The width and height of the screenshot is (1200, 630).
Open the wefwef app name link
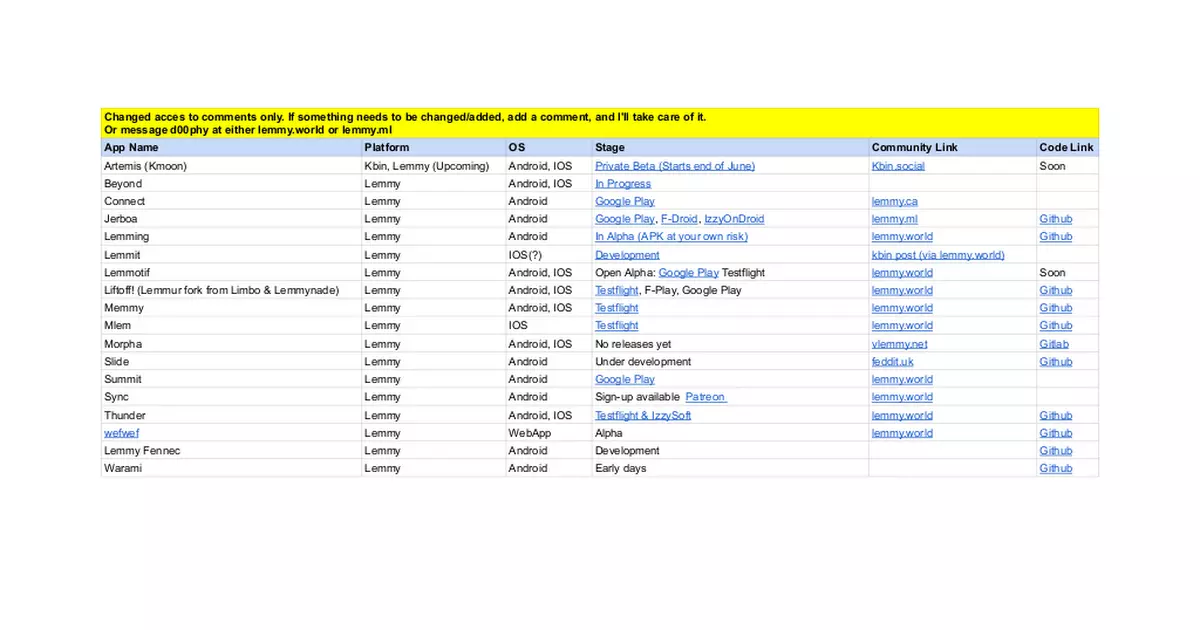tap(121, 433)
